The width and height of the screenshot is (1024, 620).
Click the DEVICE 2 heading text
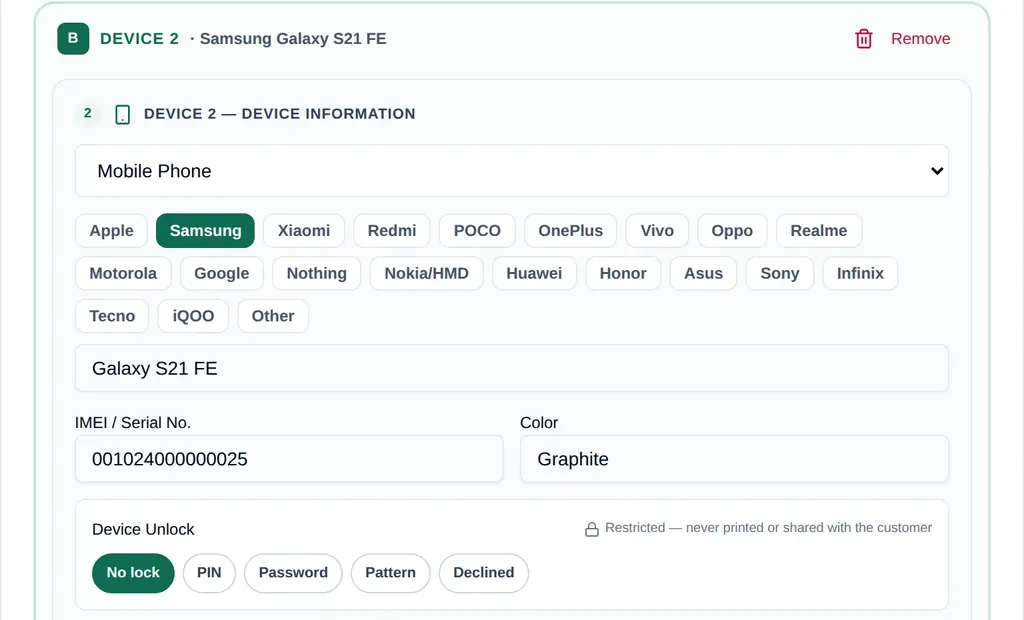139,39
